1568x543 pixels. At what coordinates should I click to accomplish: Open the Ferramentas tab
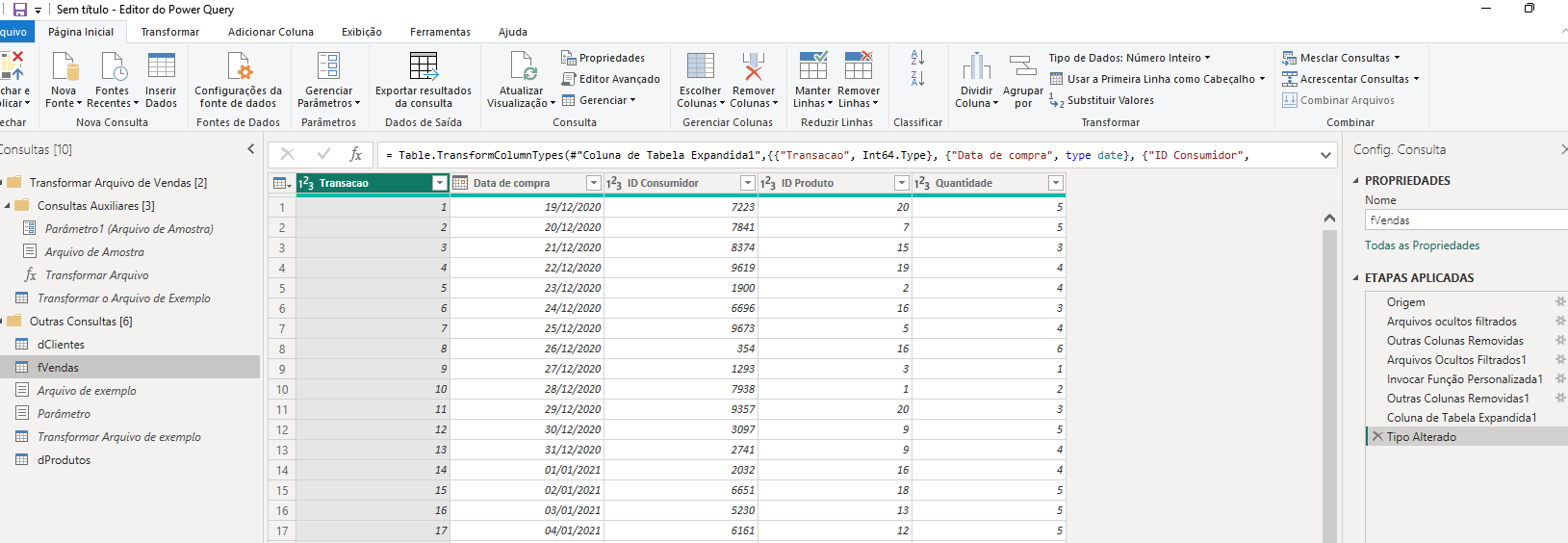pyautogui.click(x=440, y=32)
